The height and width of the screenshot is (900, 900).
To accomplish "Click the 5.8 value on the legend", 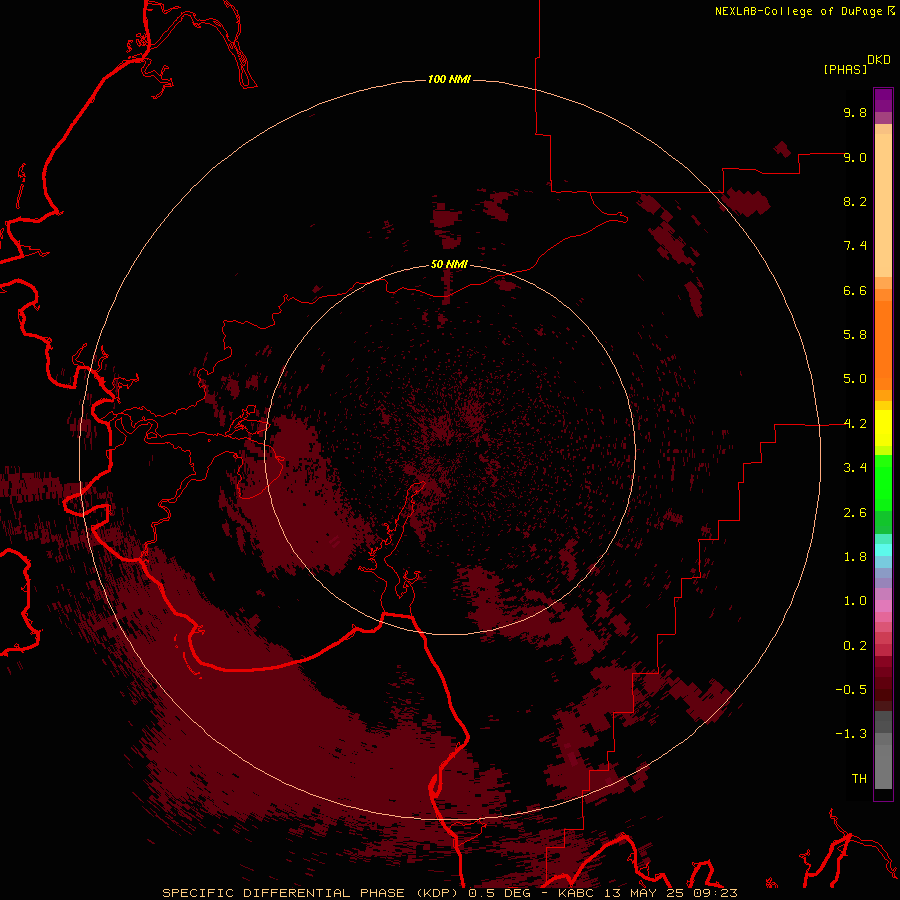I will pyautogui.click(x=855, y=335).
